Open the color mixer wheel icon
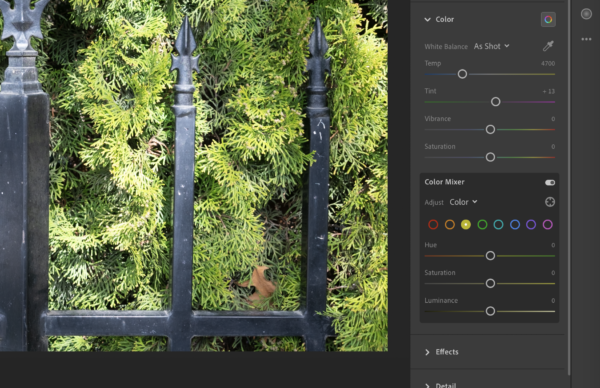 (x=548, y=20)
